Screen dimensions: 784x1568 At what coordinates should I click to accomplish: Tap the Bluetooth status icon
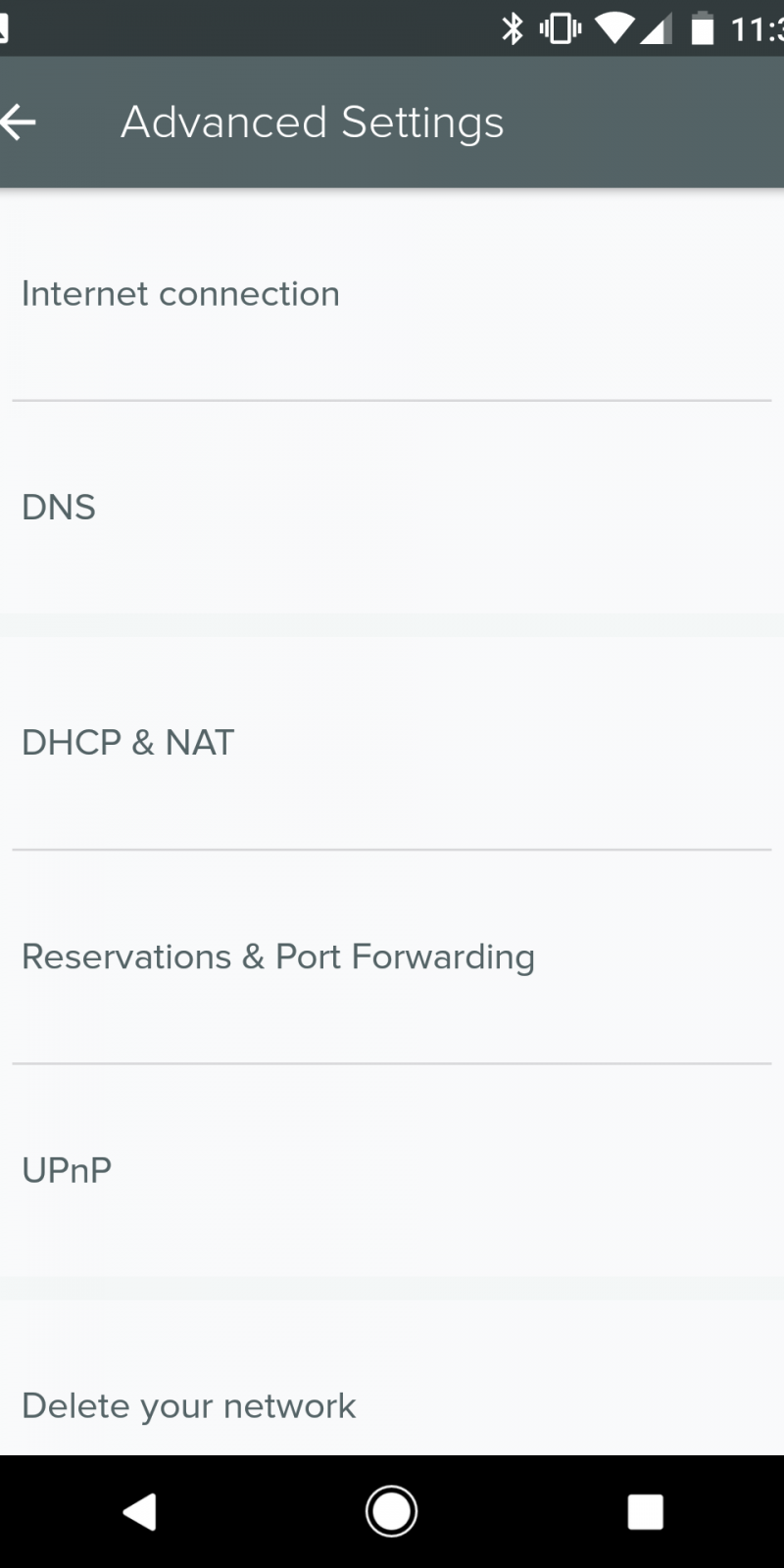click(x=512, y=29)
